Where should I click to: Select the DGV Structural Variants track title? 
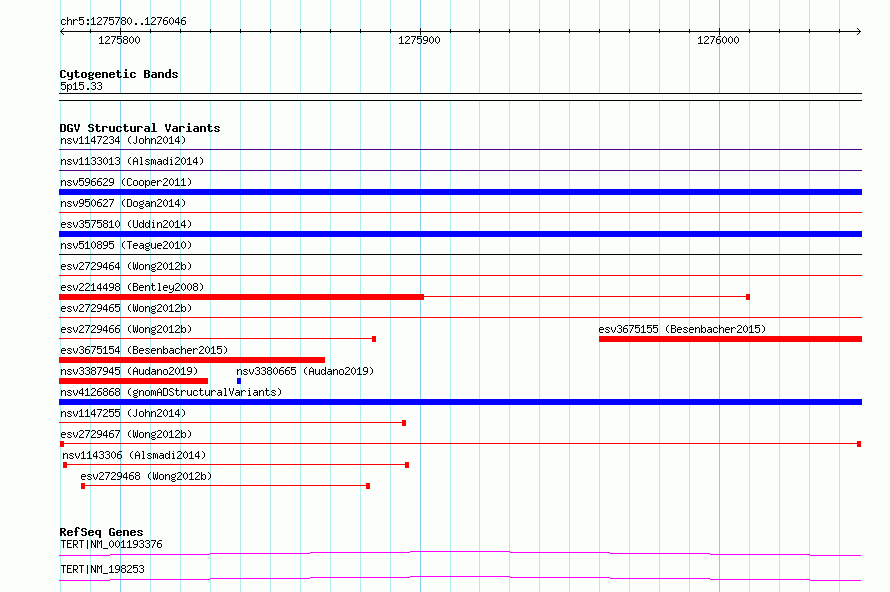[x=140, y=128]
